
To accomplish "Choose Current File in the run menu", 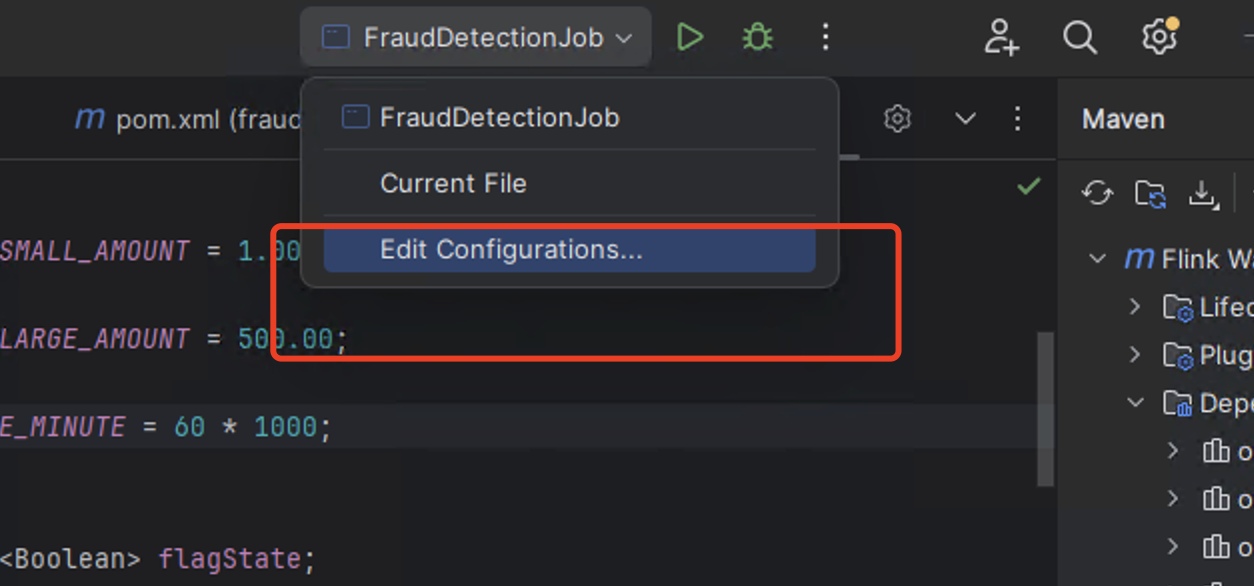I will [x=453, y=184].
